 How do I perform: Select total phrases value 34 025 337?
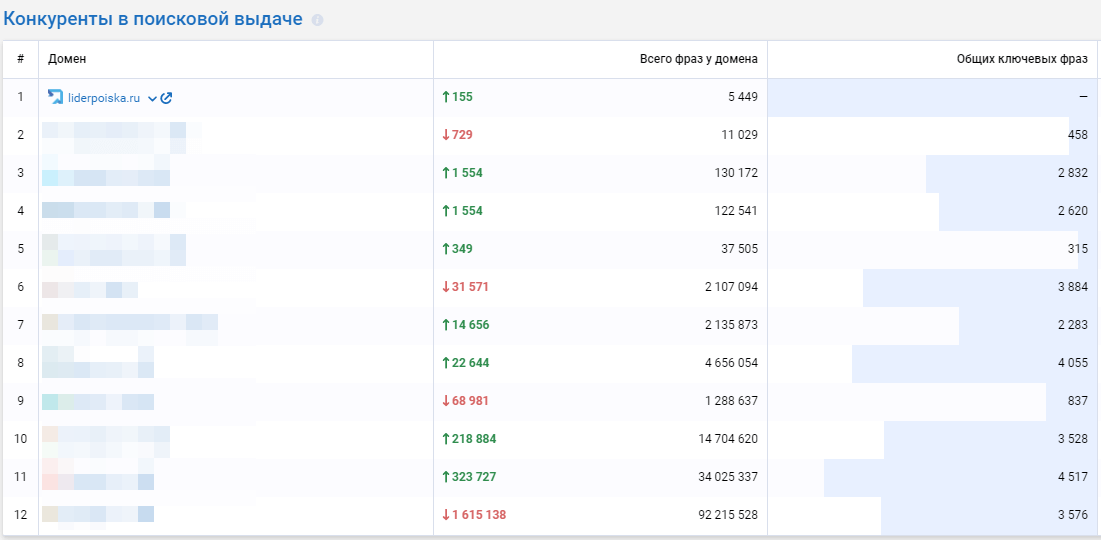pos(730,476)
